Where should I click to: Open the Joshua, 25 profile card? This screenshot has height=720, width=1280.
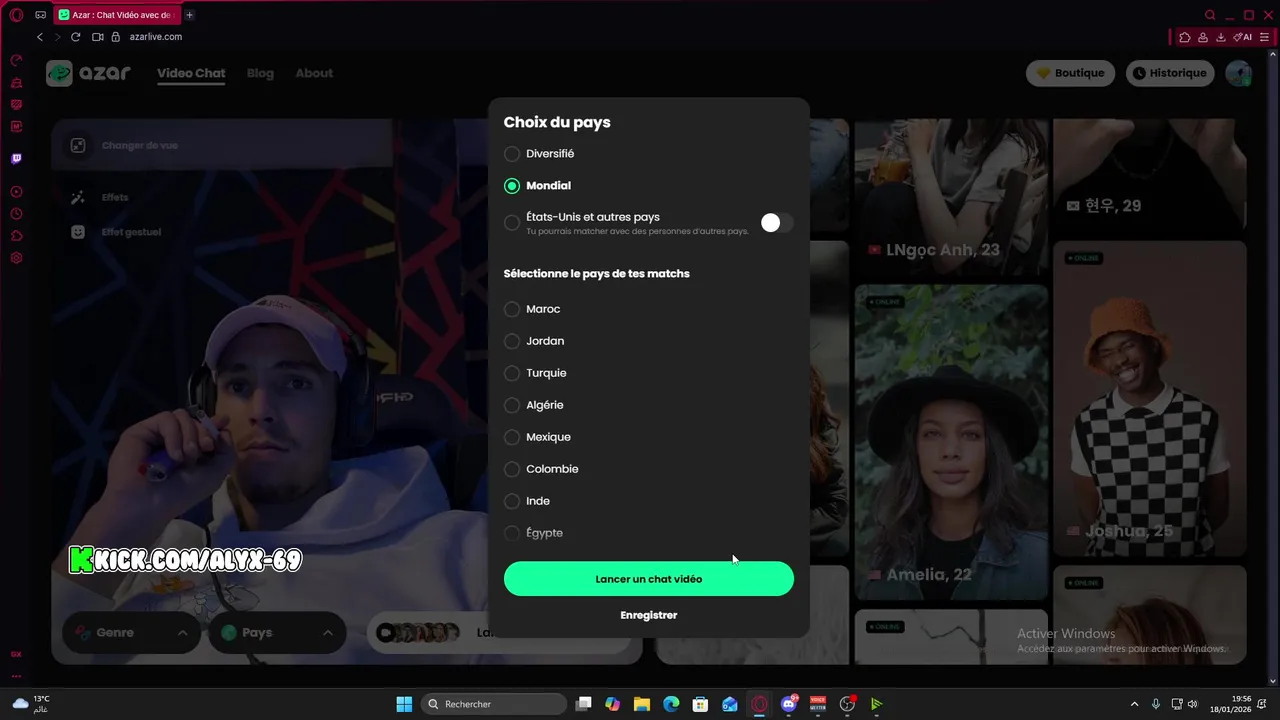[x=1150, y=399]
